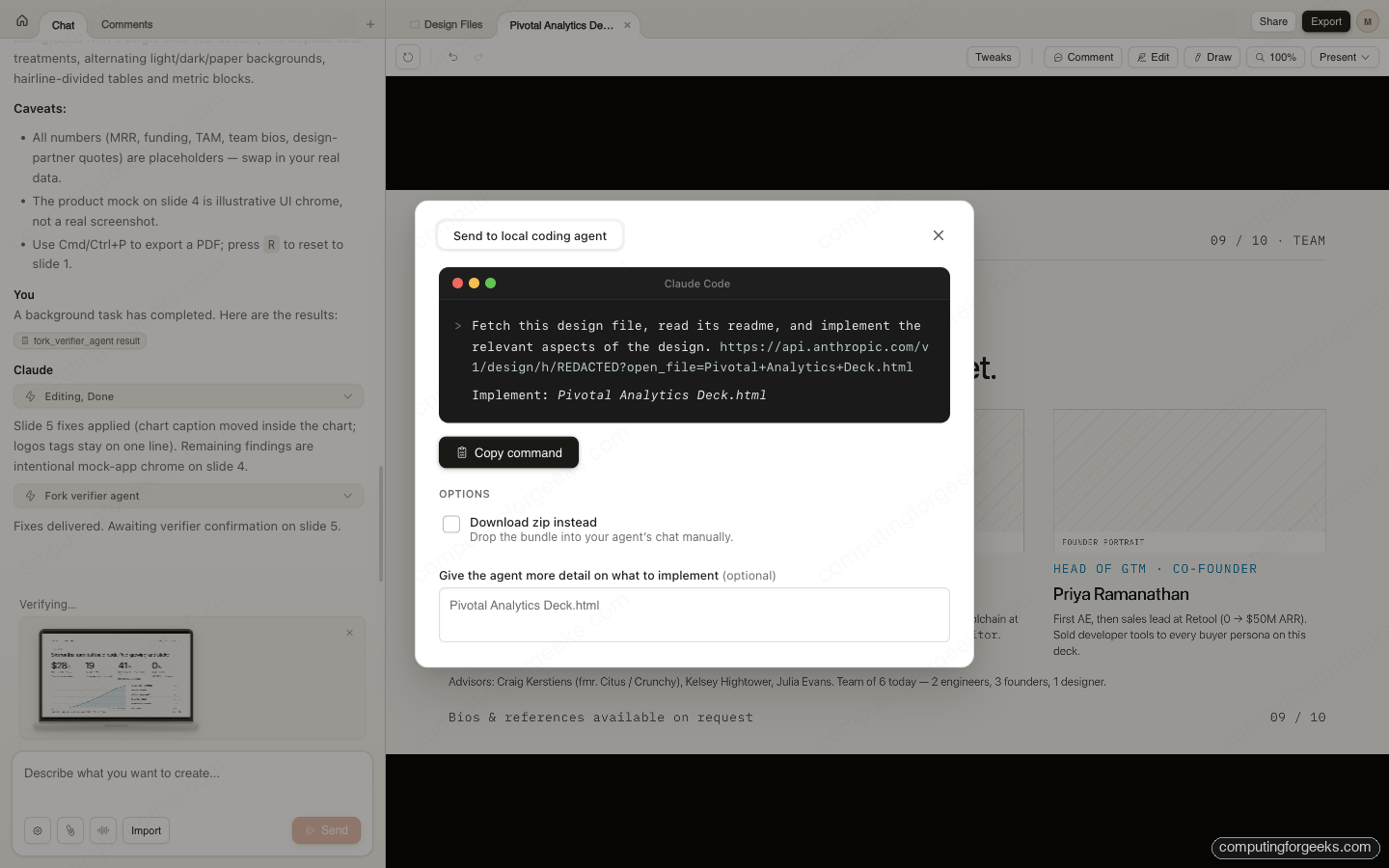Screen dimensions: 1389x868
Task: Enable the Download zip instead checkbox
Action: [x=450, y=524]
